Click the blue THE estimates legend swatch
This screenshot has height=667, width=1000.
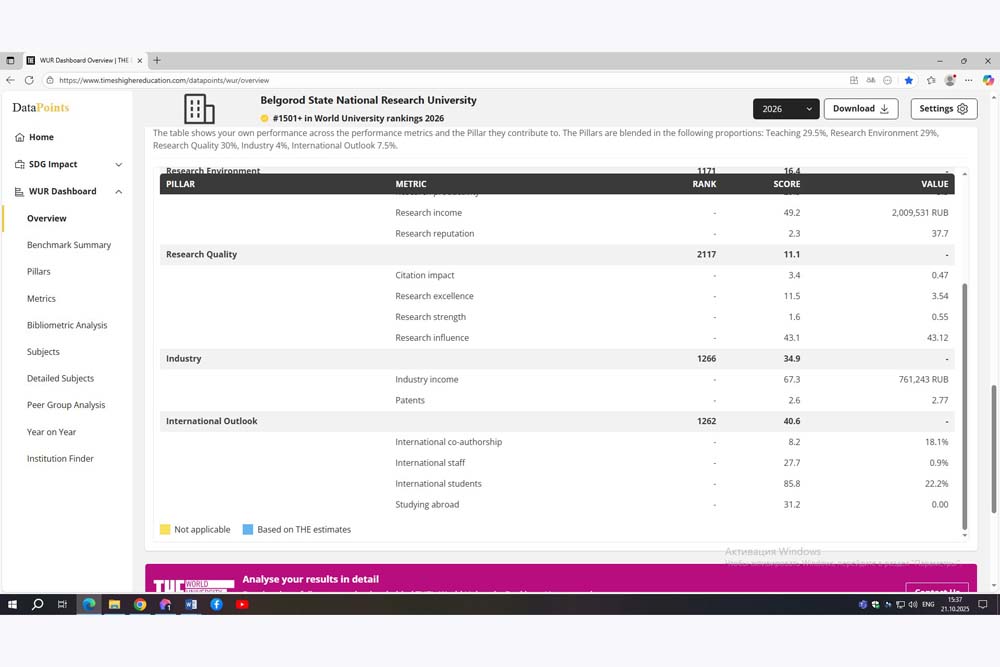click(x=248, y=530)
